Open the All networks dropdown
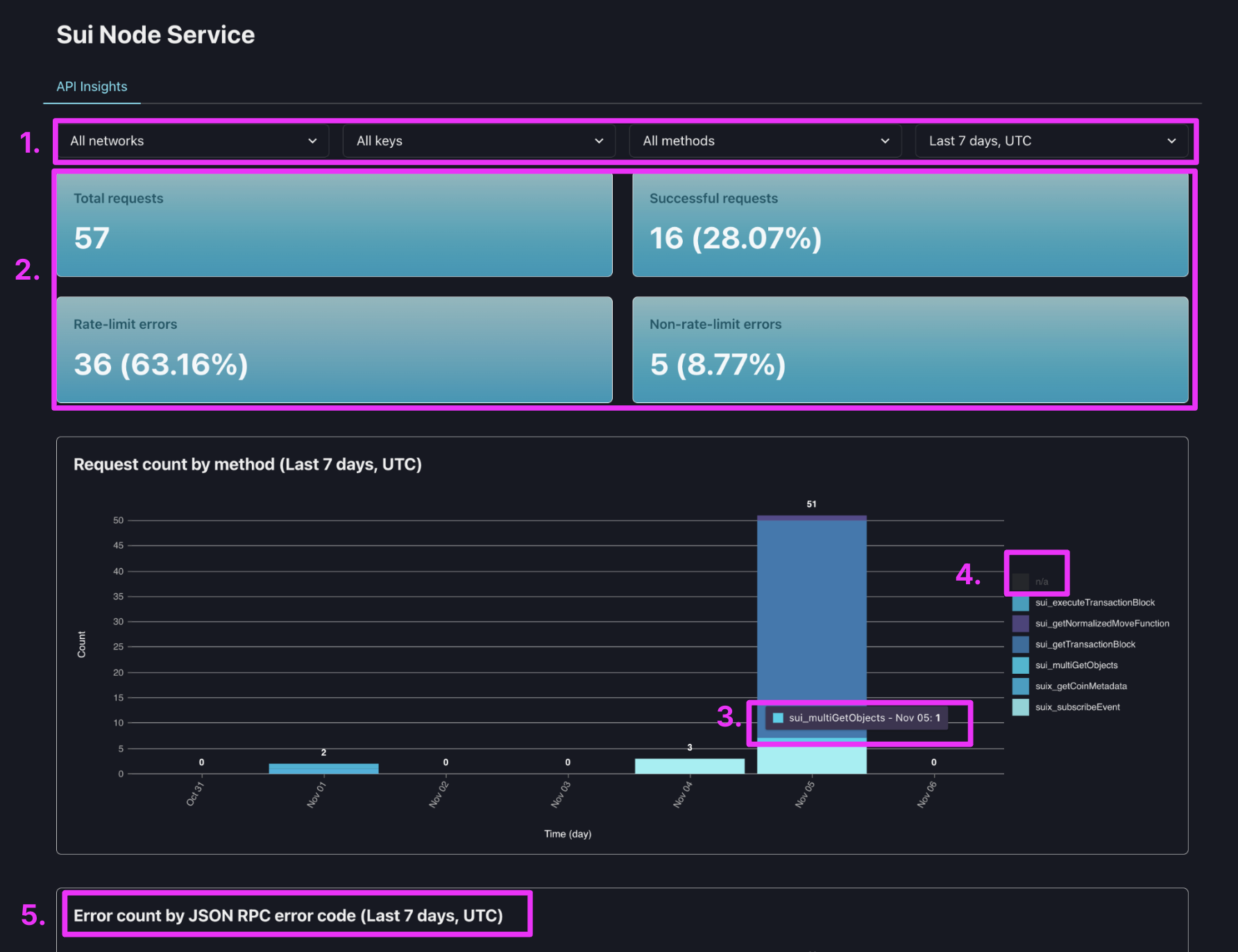The width and height of the screenshot is (1238, 952). click(193, 141)
